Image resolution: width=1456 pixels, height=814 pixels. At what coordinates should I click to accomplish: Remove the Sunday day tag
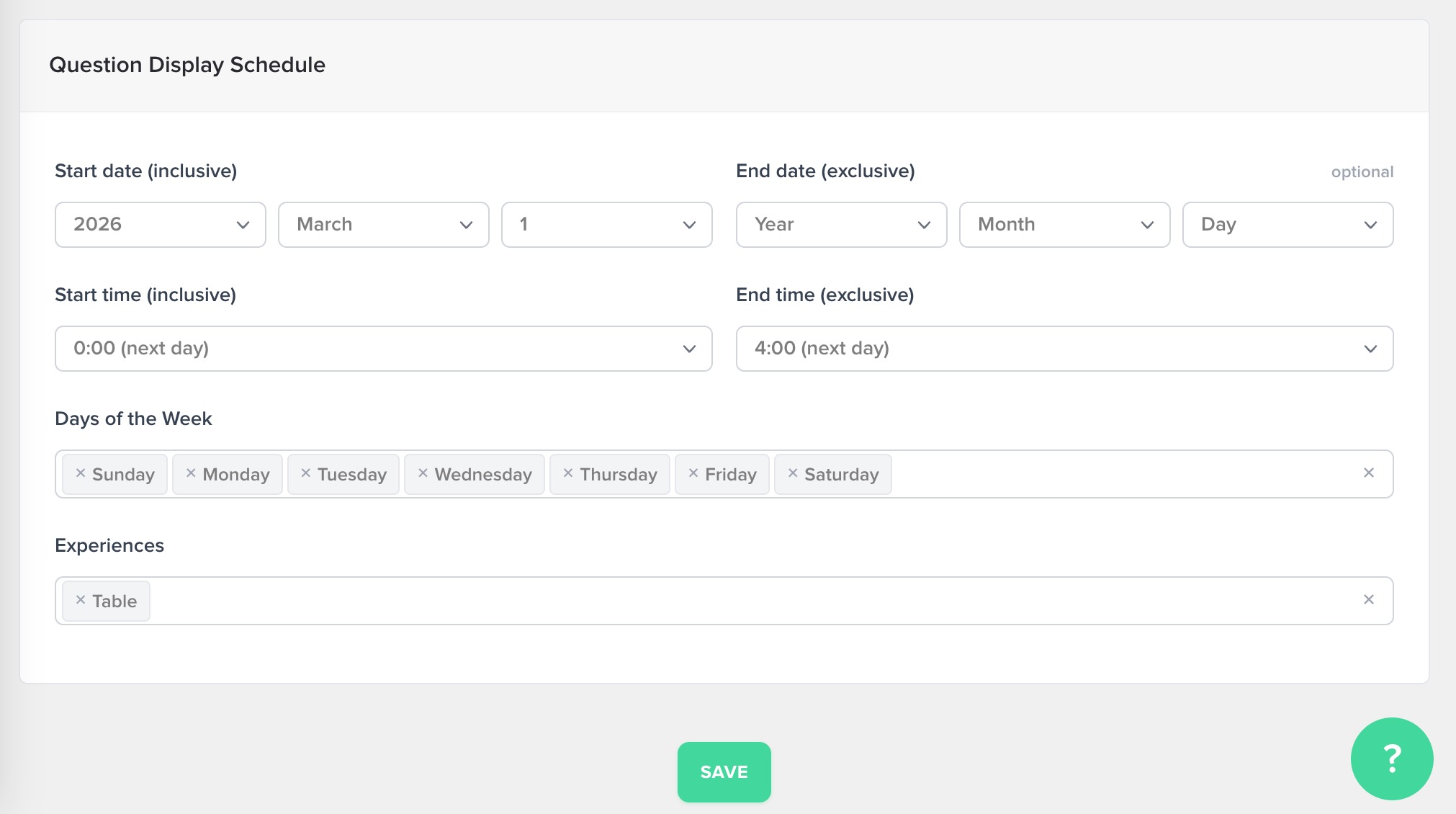pos(81,473)
